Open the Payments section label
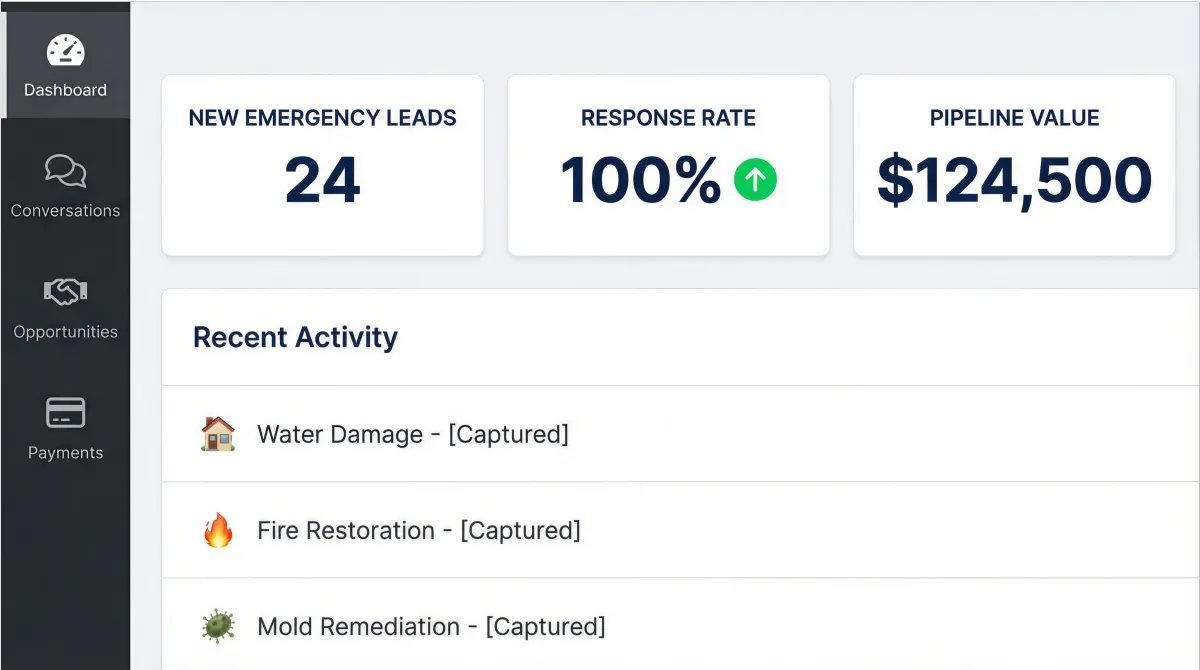This screenshot has height=670, width=1200. click(x=66, y=453)
